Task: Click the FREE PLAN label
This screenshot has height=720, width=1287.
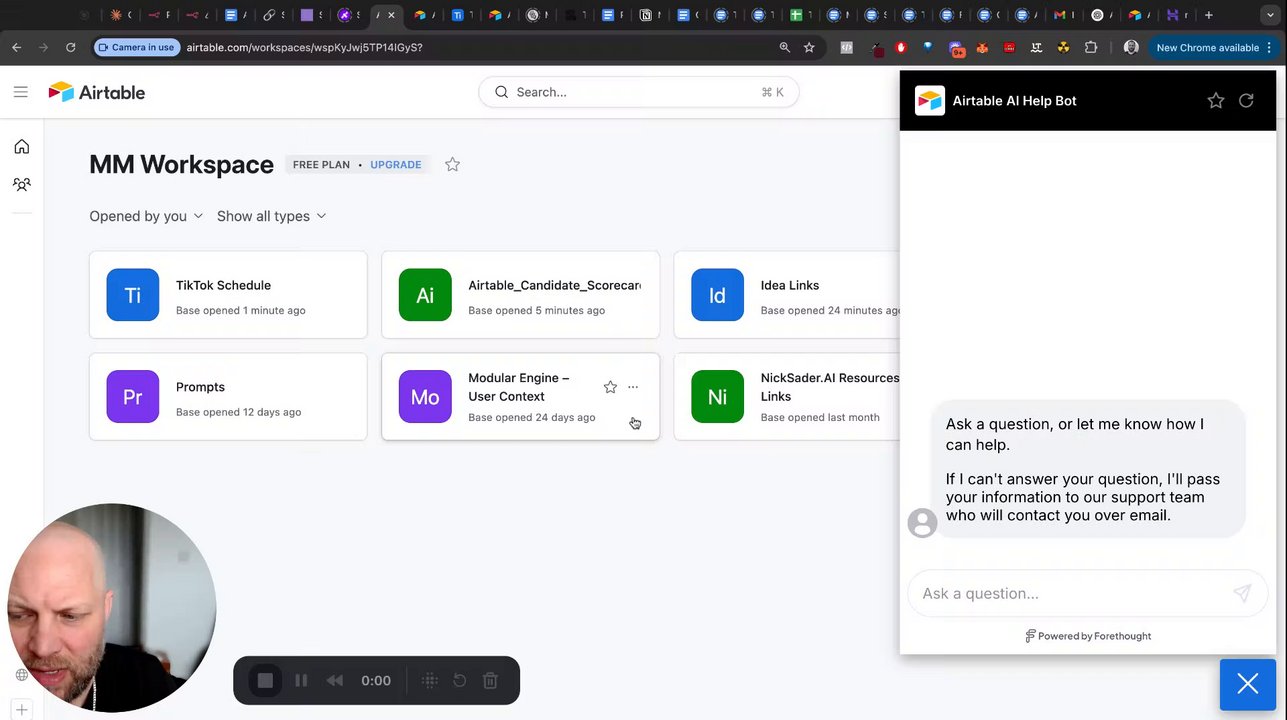Action: point(321,165)
